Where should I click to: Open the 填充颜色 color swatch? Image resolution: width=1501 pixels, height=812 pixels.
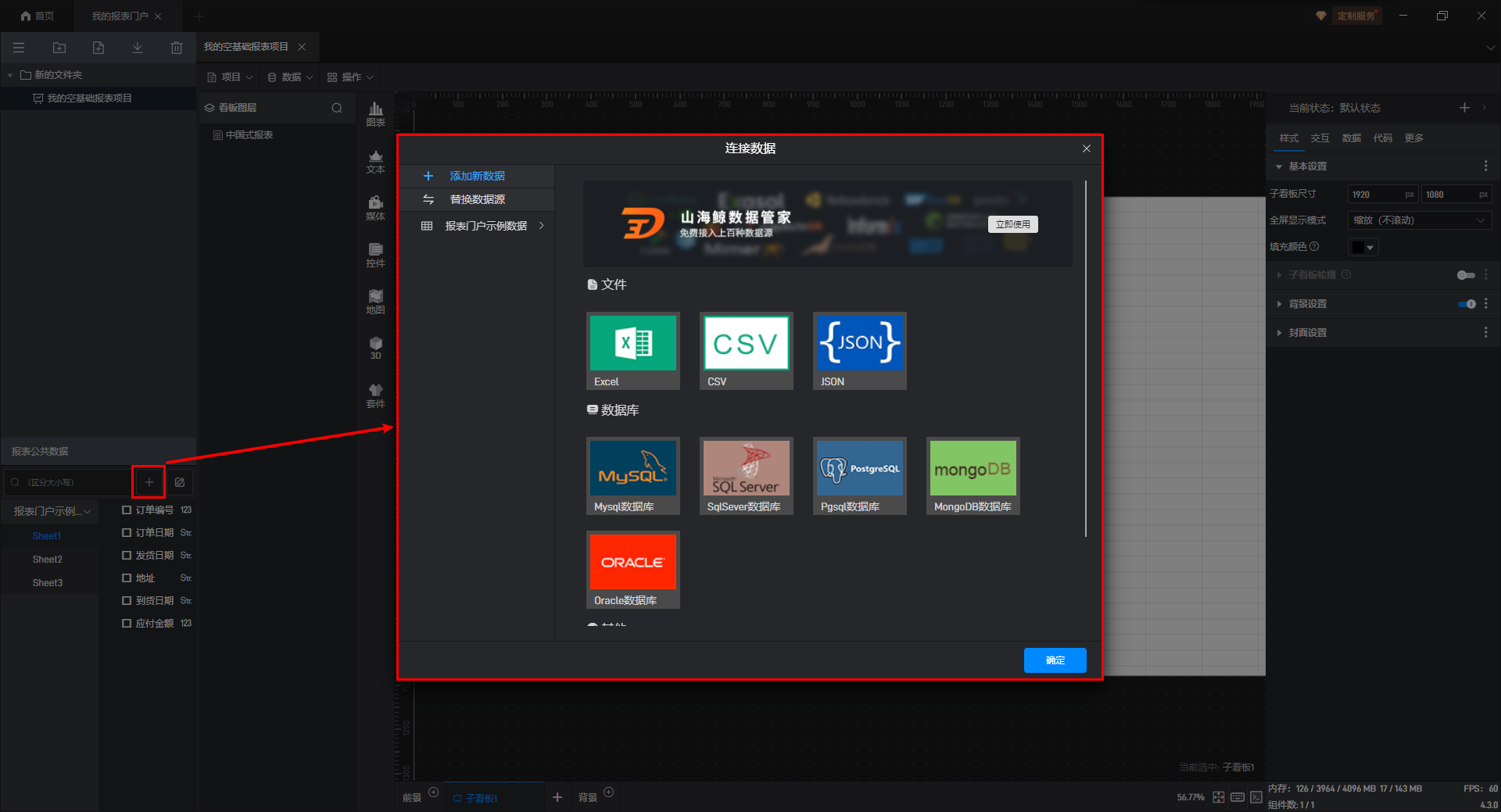point(1363,247)
